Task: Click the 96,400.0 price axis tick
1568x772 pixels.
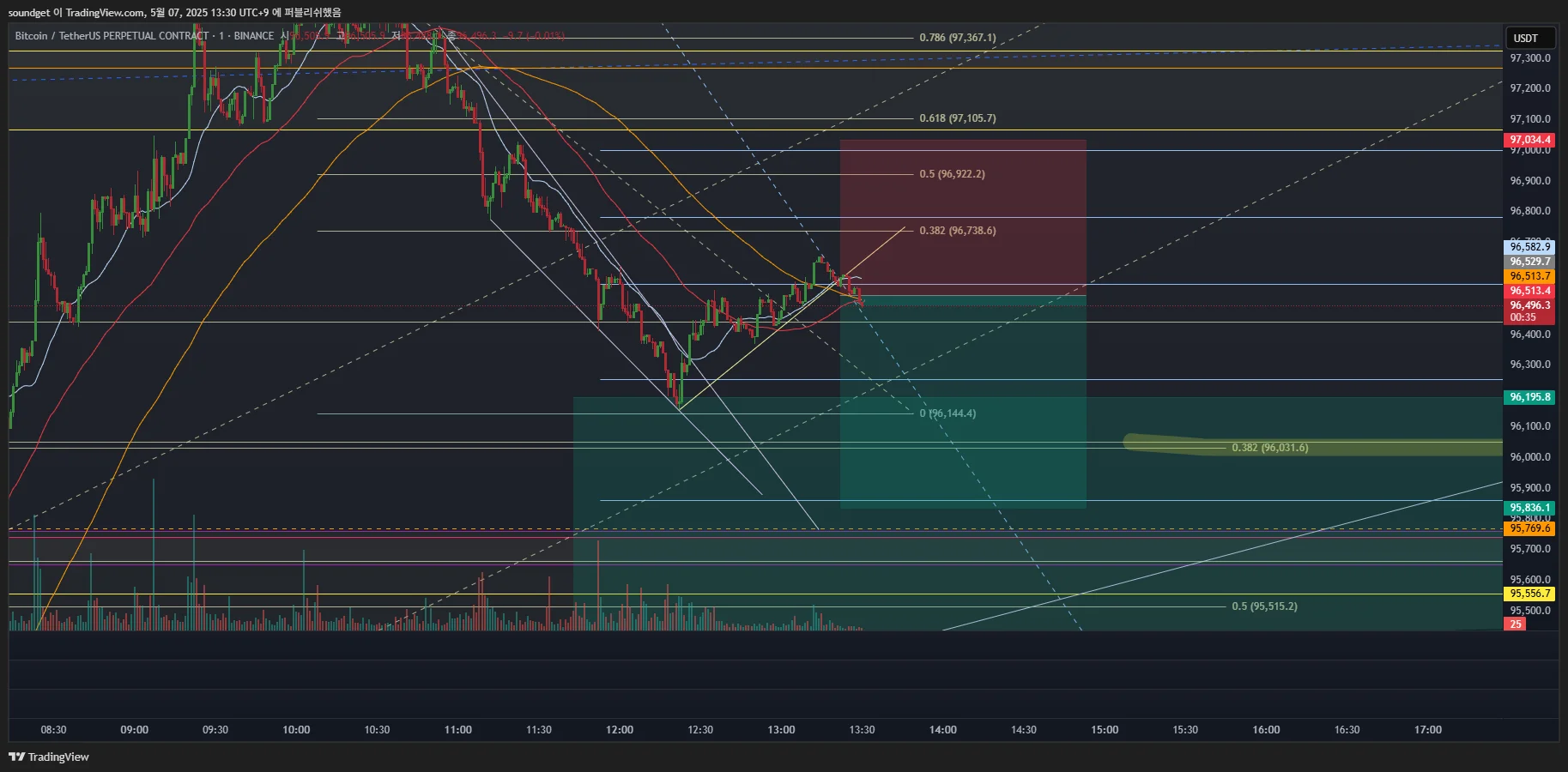Action: click(x=1530, y=335)
